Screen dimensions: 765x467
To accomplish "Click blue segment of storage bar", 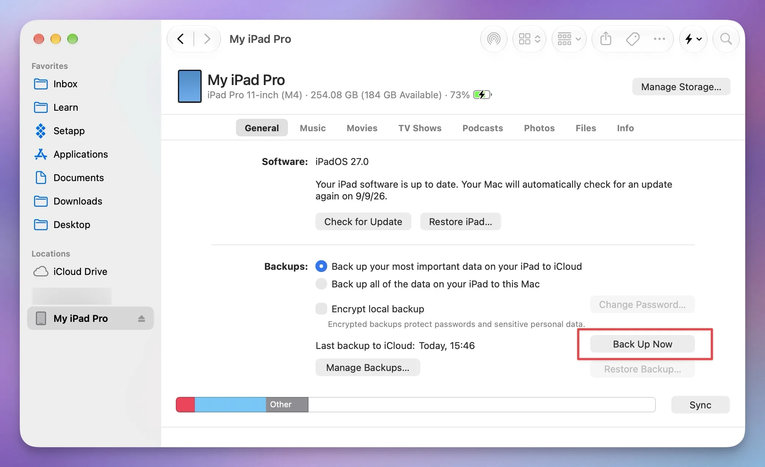I will point(230,405).
